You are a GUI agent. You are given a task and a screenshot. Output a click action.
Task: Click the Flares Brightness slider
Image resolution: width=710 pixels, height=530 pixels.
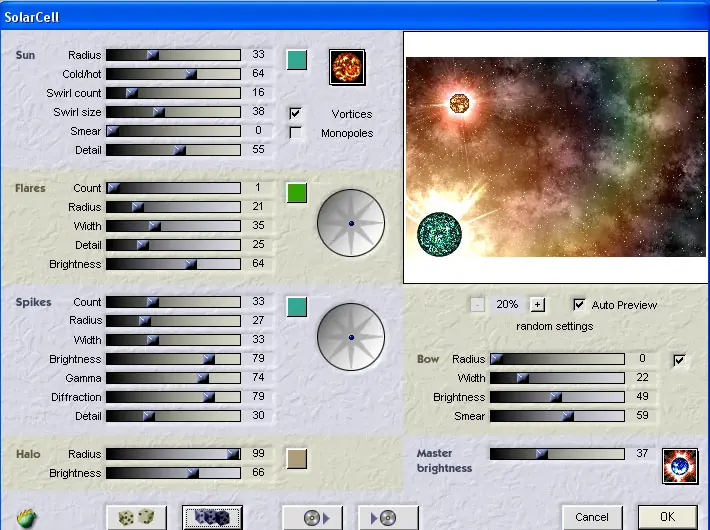point(173,264)
